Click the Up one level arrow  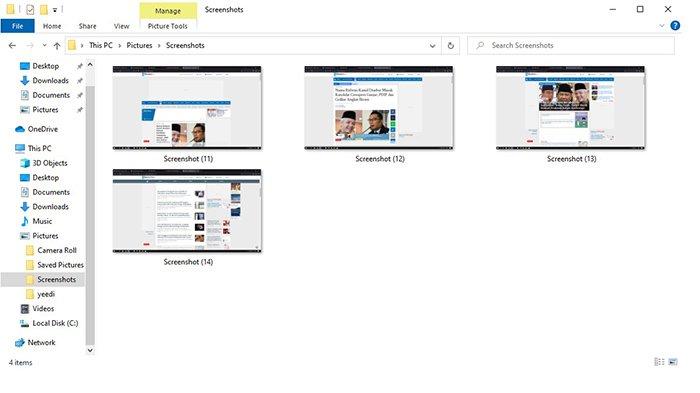click(57, 46)
